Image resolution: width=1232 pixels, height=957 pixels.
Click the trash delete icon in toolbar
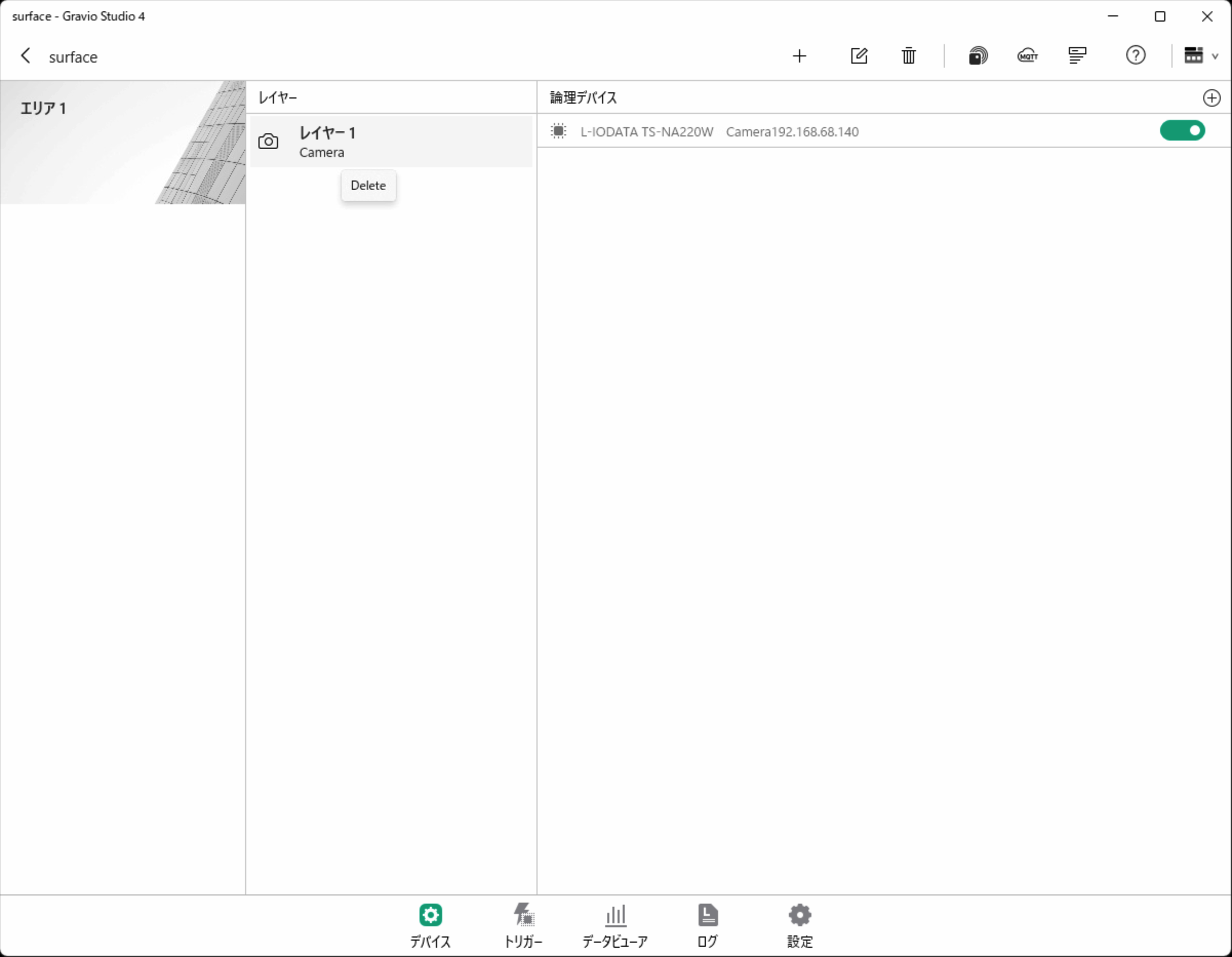coord(908,56)
